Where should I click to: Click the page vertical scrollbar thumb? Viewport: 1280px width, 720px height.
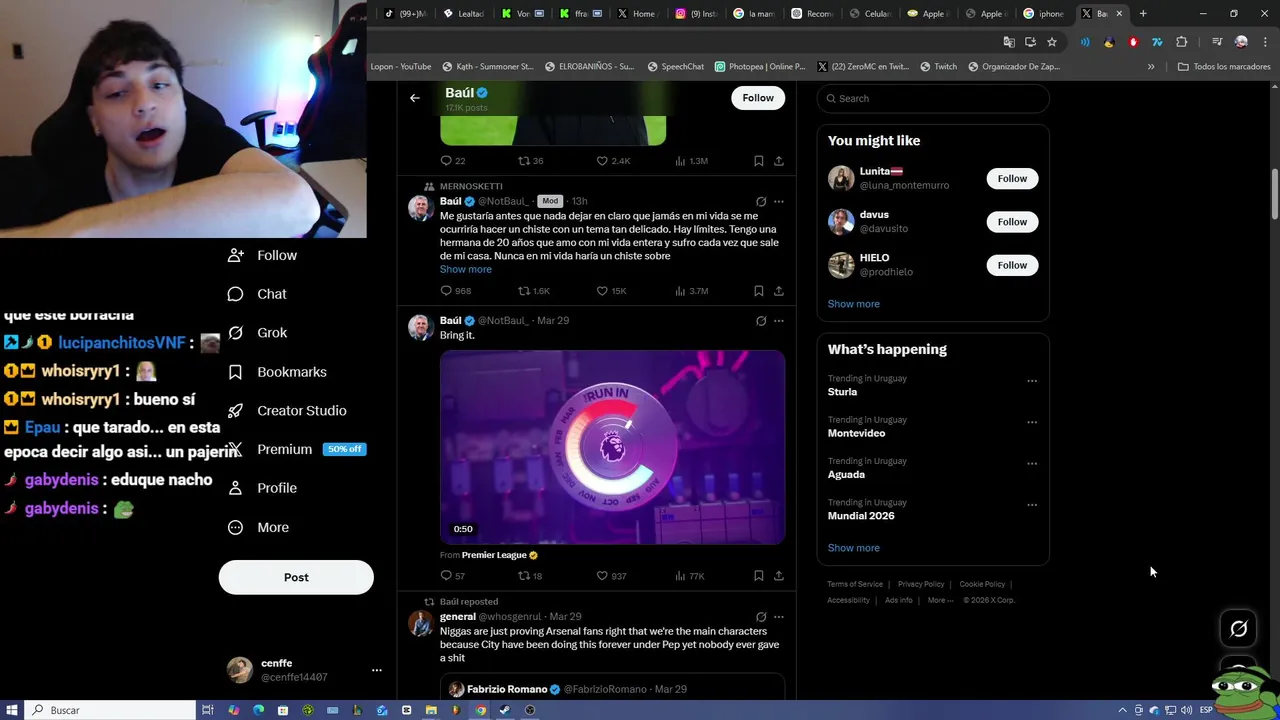coord(1274,195)
